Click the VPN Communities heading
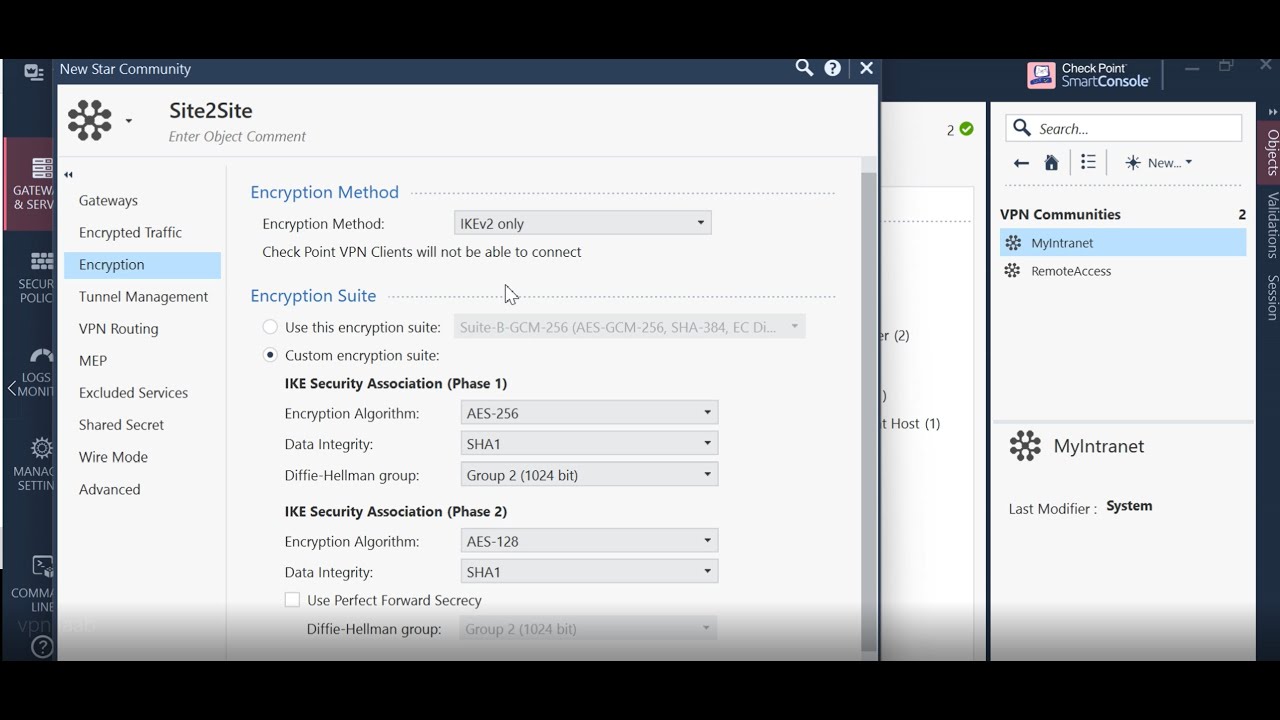Image resolution: width=1280 pixels, height=720 pixels. (x=1060, y=214)
